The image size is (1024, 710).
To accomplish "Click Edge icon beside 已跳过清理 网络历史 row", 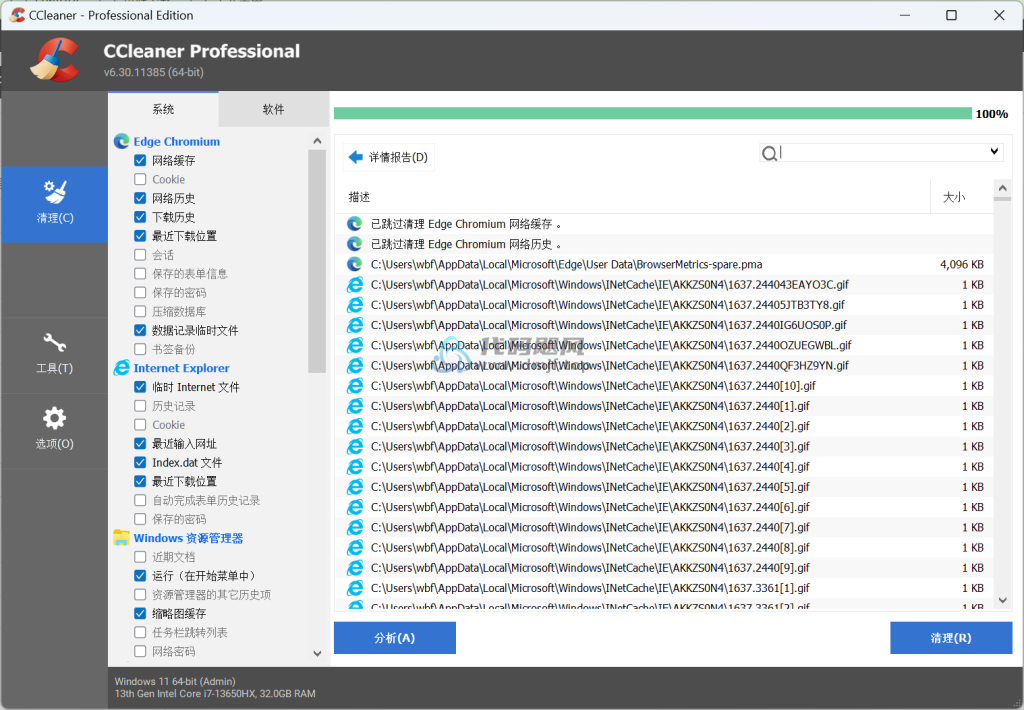I will pos(355,244).
